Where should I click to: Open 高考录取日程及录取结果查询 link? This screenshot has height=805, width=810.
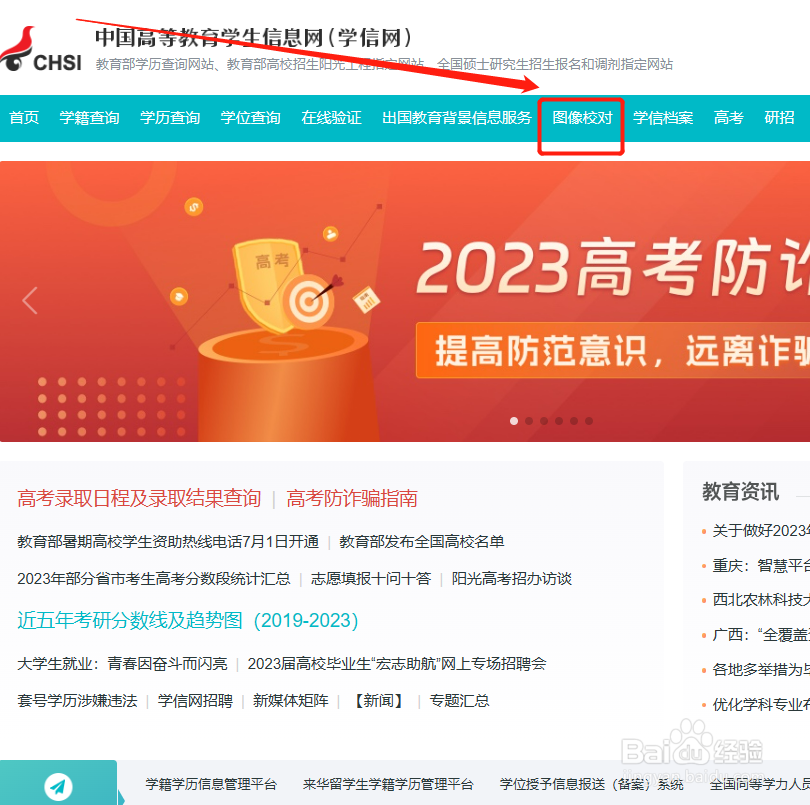click(x=139, y=499)
